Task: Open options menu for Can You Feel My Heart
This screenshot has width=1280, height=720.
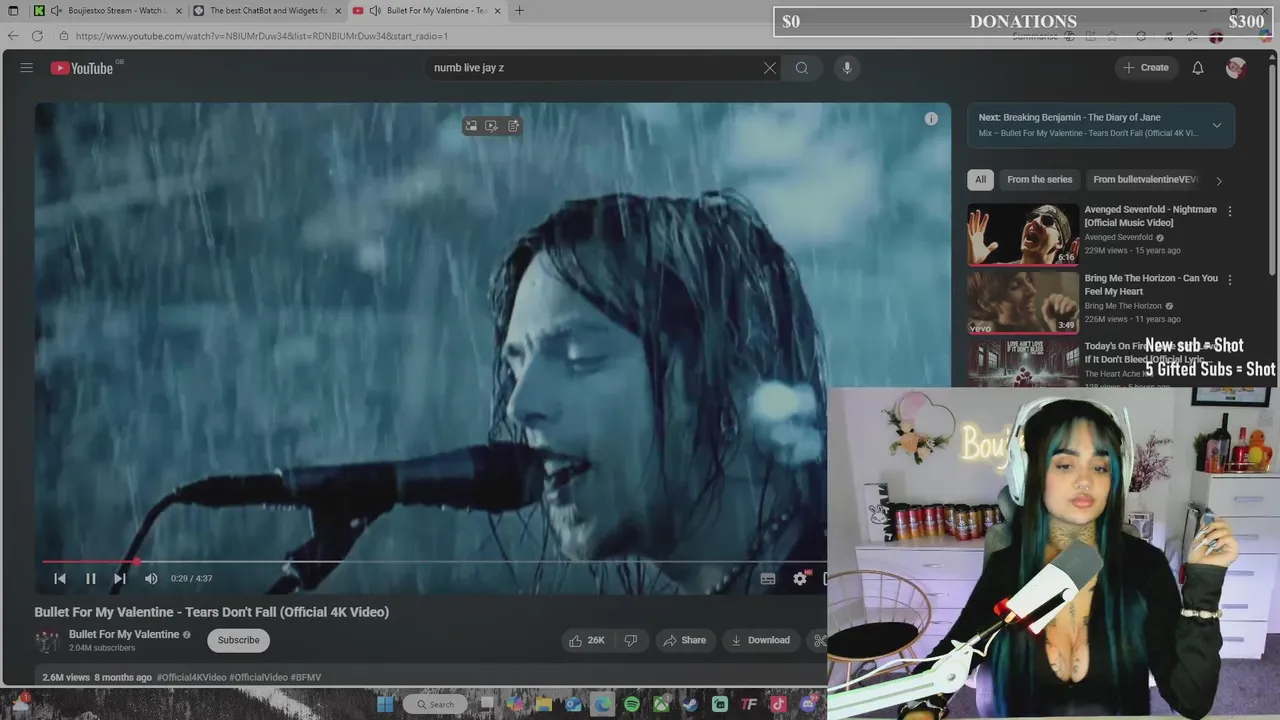Action: (1230, 280)
